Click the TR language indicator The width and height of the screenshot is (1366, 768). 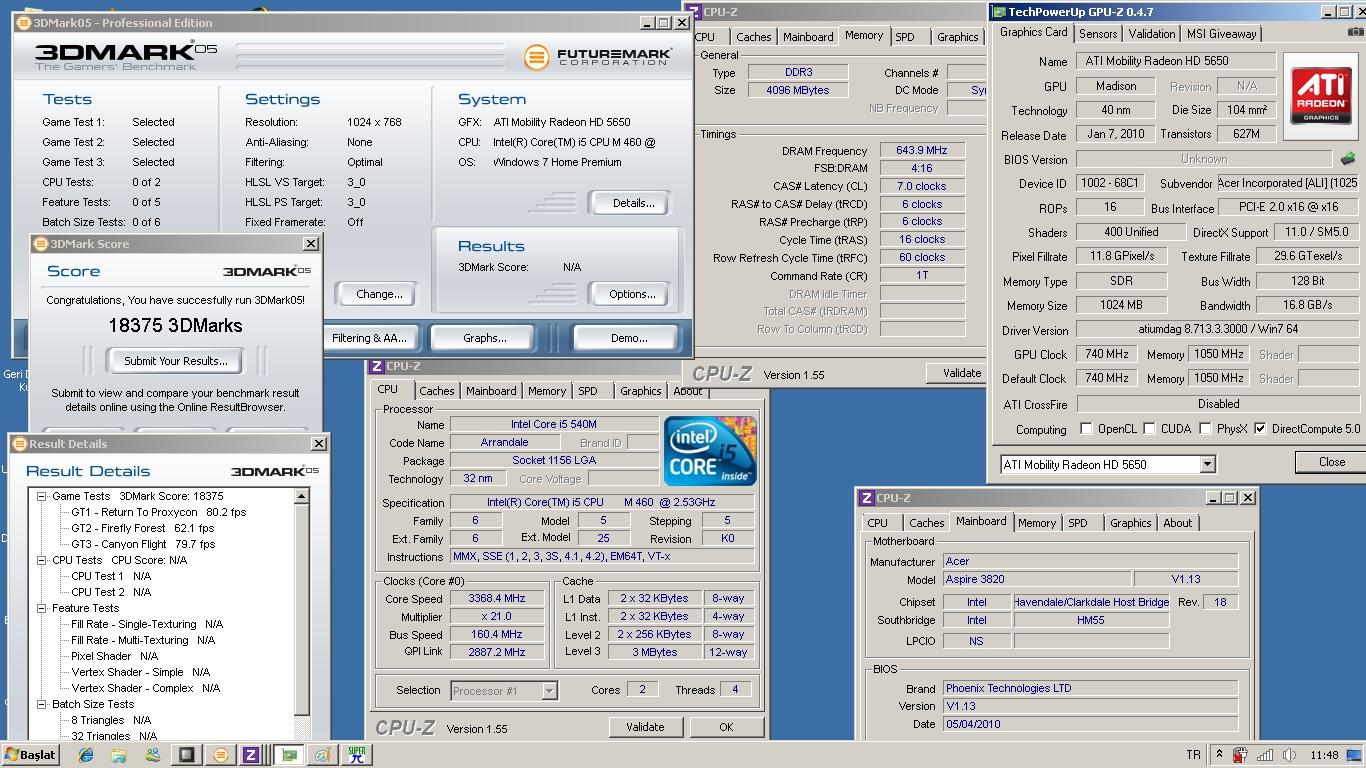pyautogui.click(x=1193, y=755)
